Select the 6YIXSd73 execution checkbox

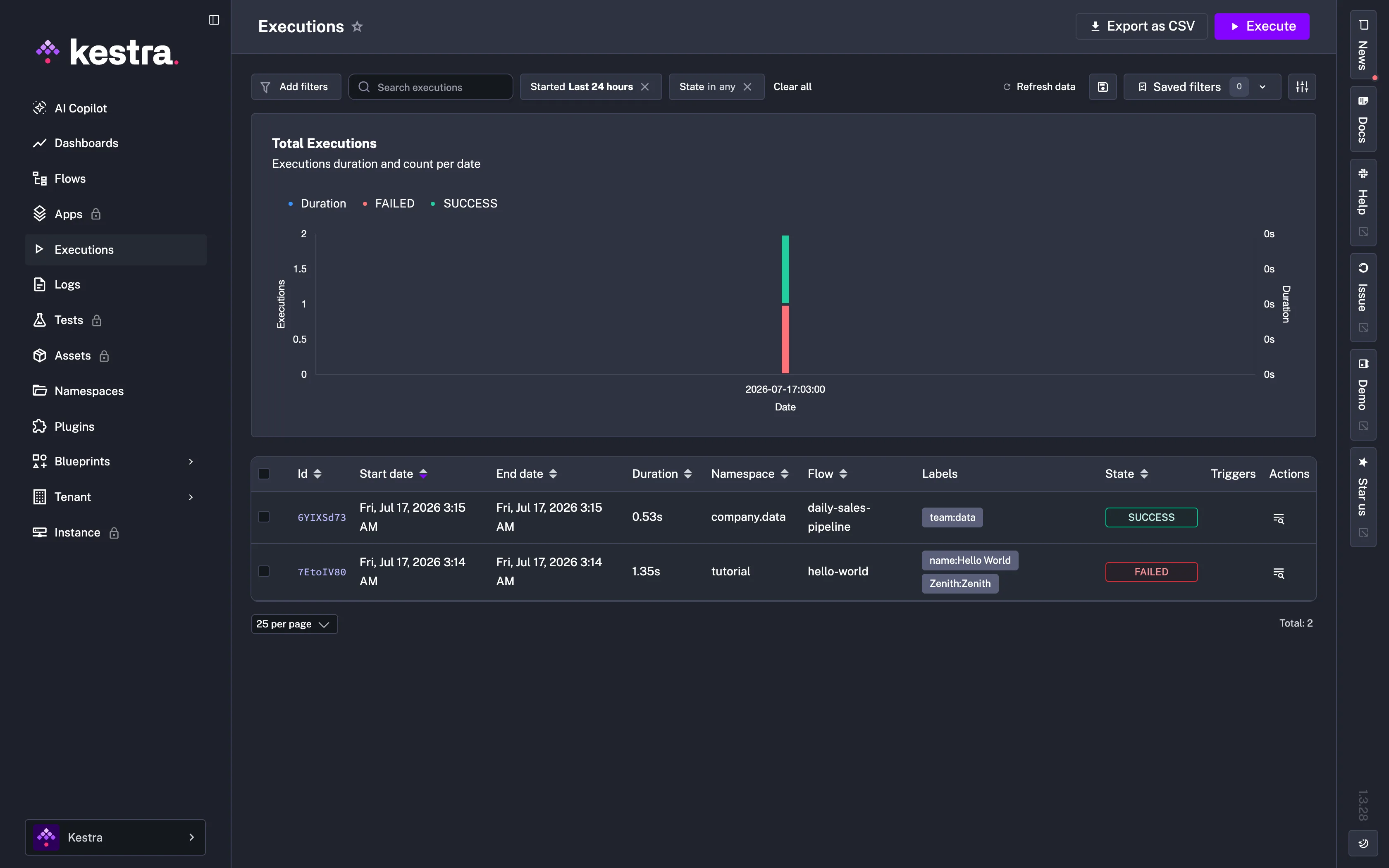coord(264,517)
